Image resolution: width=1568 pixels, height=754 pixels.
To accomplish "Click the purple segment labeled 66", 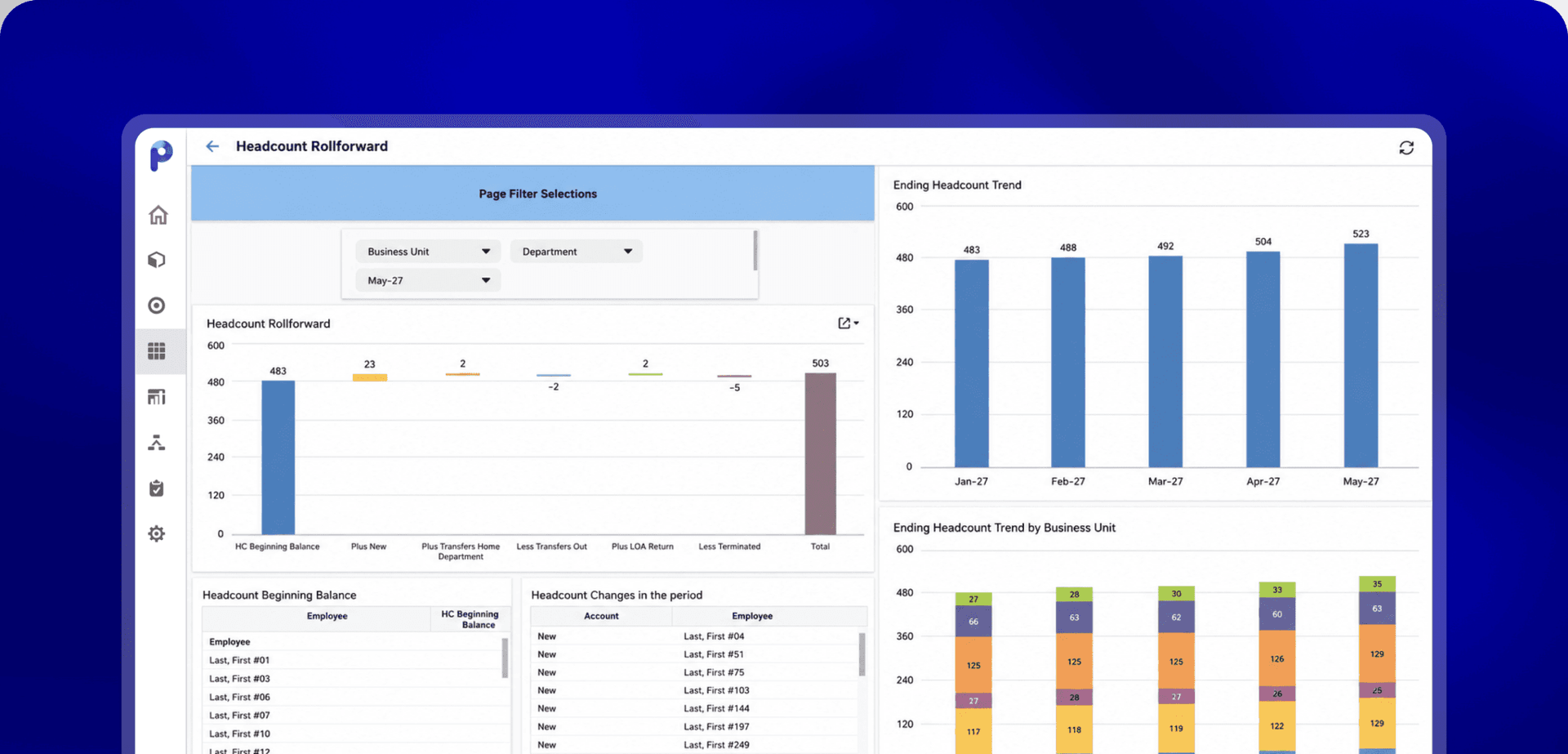I will click(973, 622).
